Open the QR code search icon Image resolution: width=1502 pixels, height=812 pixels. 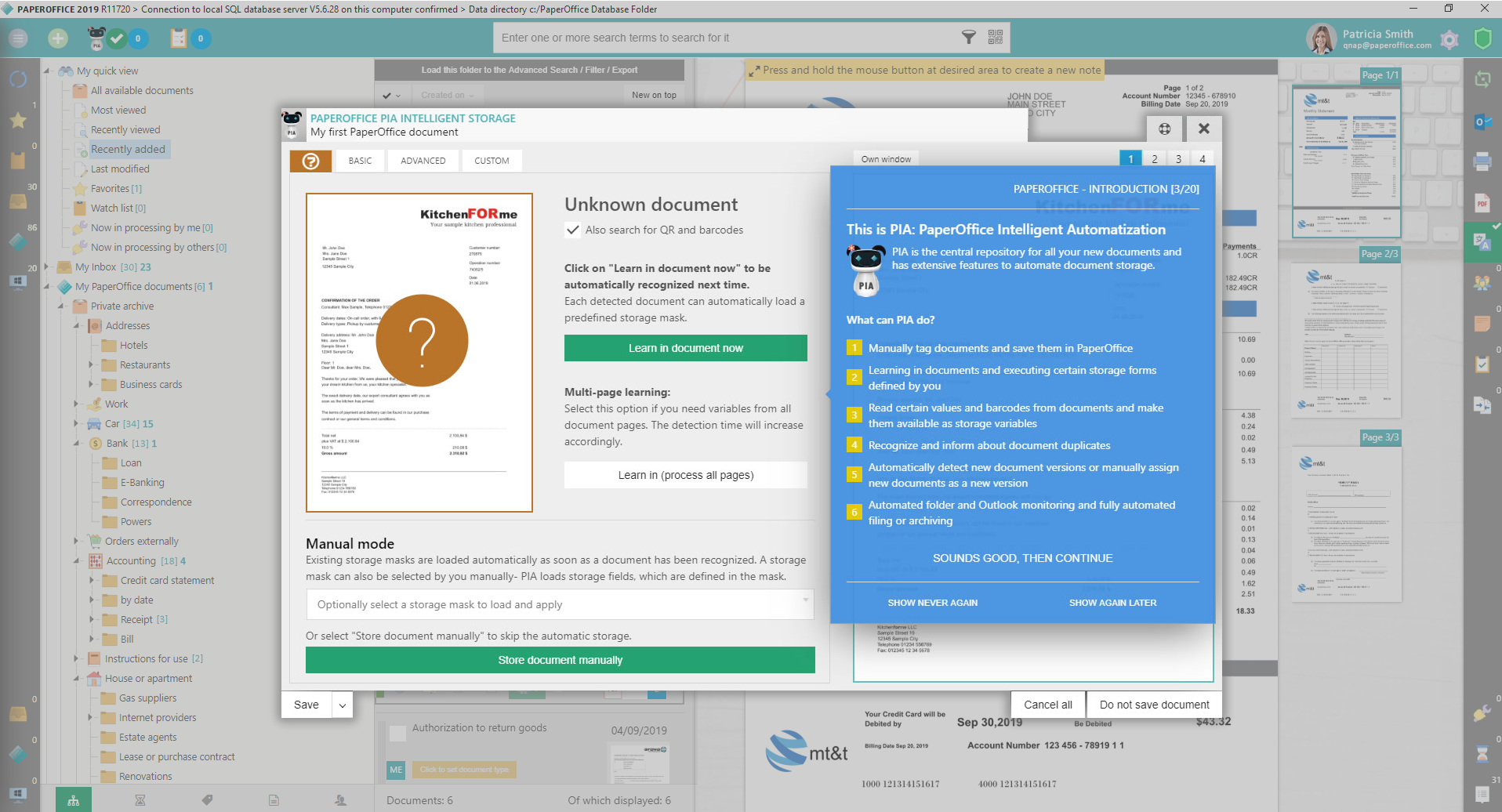click(x=996, y=37)
